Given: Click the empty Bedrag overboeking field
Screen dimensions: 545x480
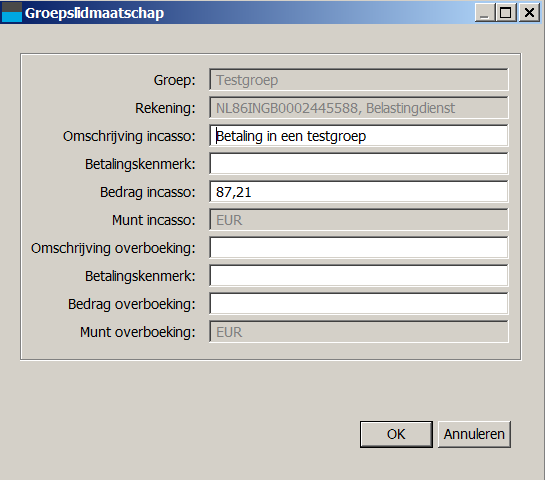Looking at the screenshot, I should (359, 304).
